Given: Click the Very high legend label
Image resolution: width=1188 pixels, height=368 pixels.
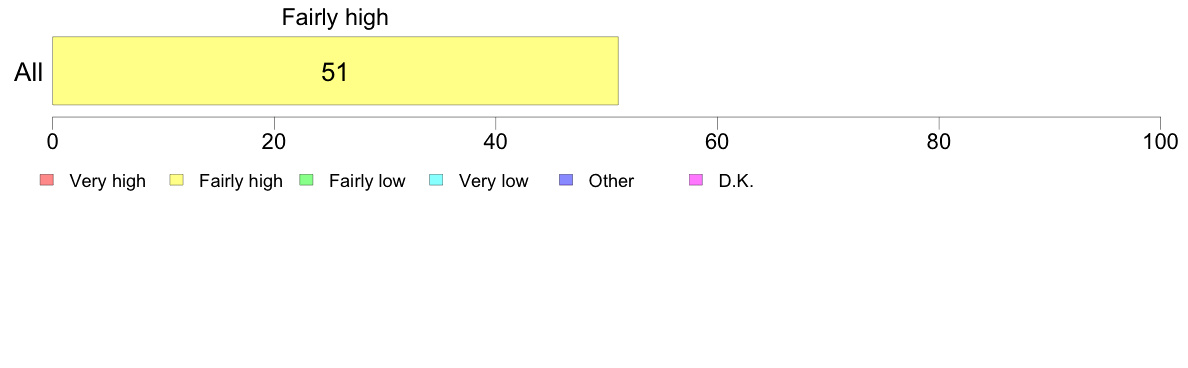Looking at the screenshot, I should click(108, 181).
